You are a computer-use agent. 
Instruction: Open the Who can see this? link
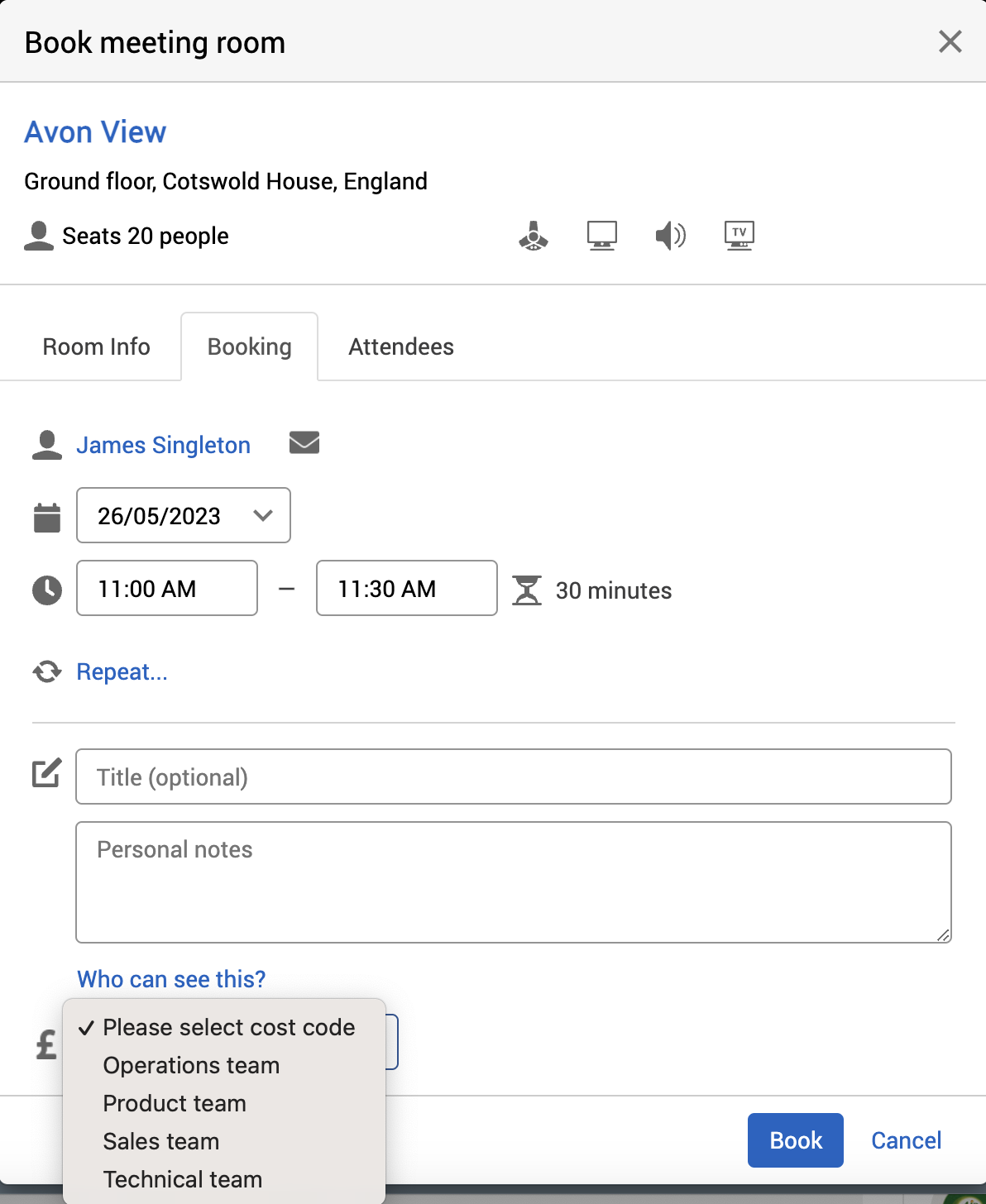tap(171, 979)
